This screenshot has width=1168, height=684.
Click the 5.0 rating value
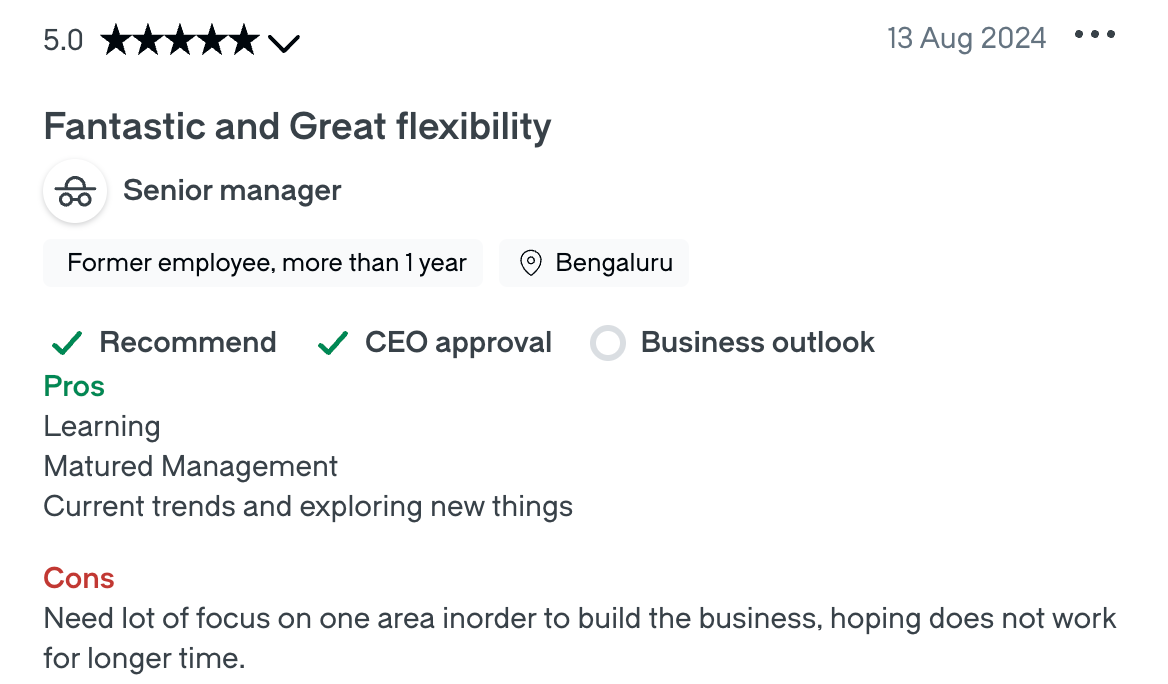(x=62, y=39)
